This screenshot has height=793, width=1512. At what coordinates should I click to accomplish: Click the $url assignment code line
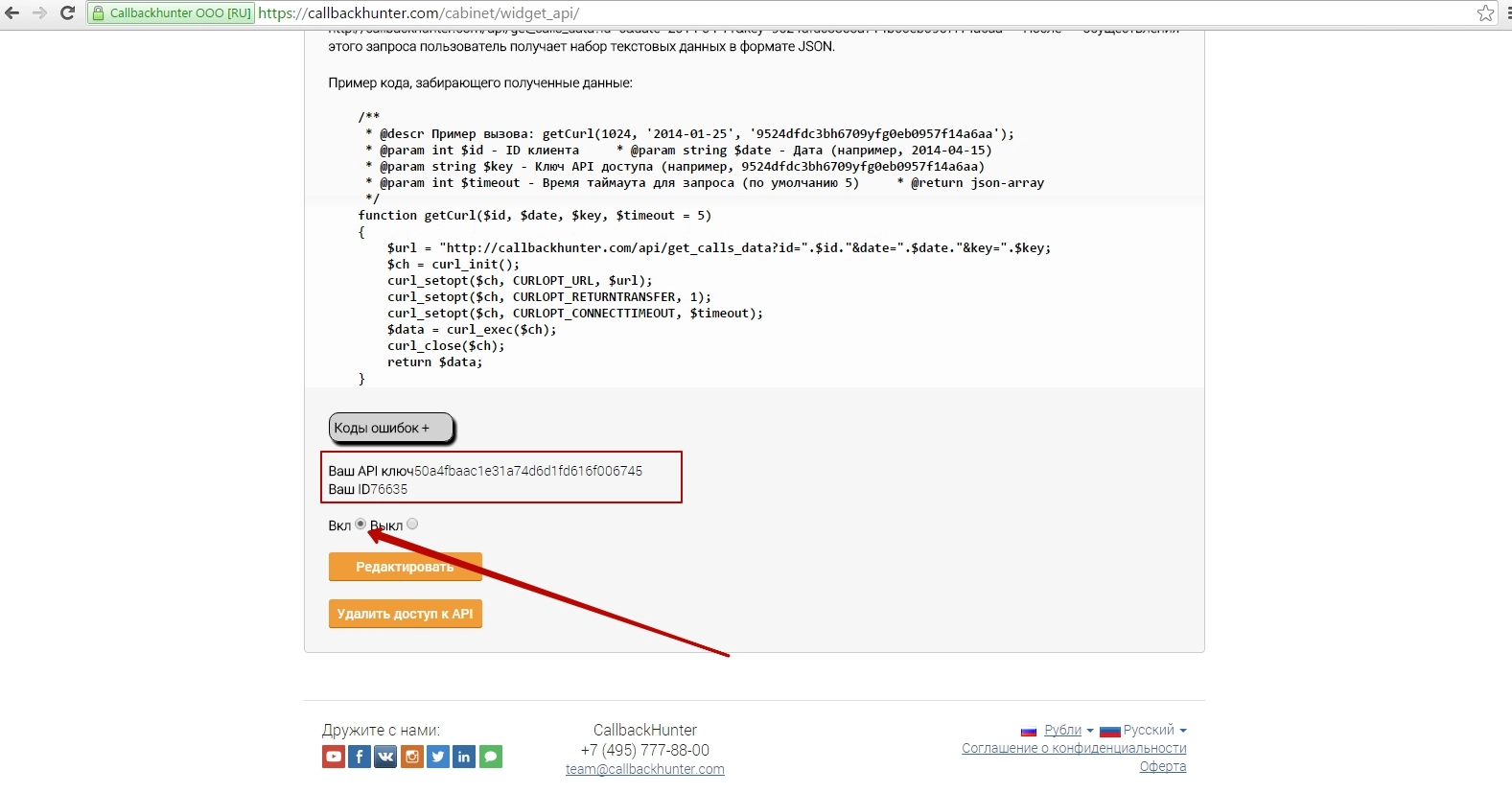coord(719,248)
